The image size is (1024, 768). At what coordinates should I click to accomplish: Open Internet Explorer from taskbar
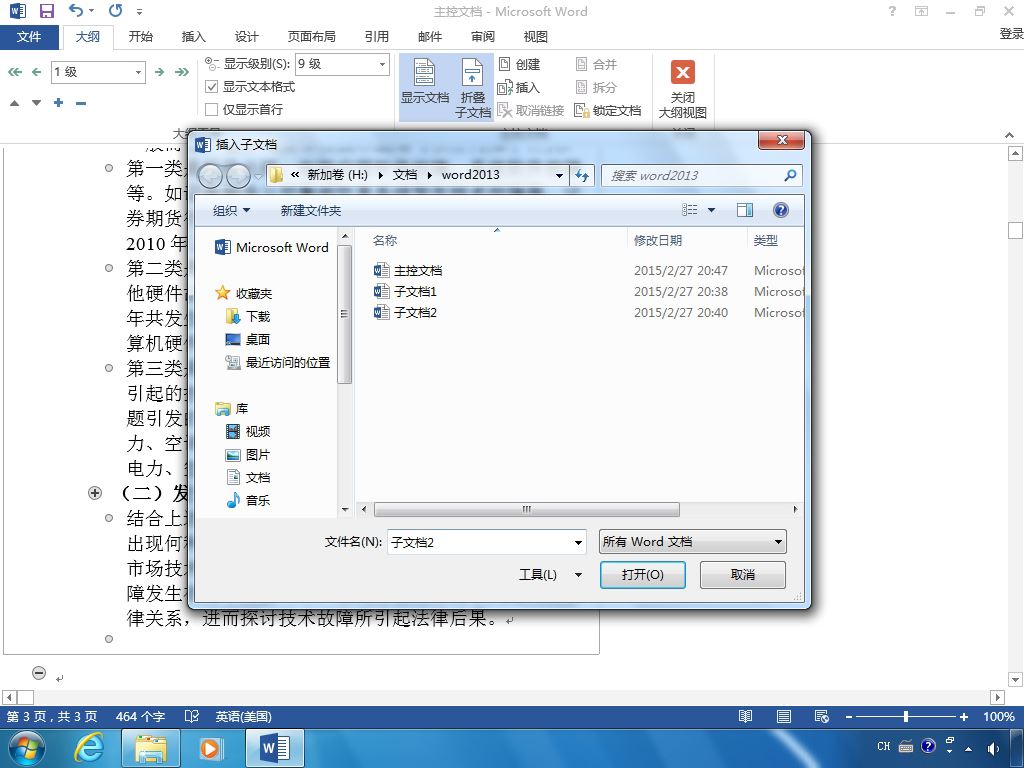[89, 747]
